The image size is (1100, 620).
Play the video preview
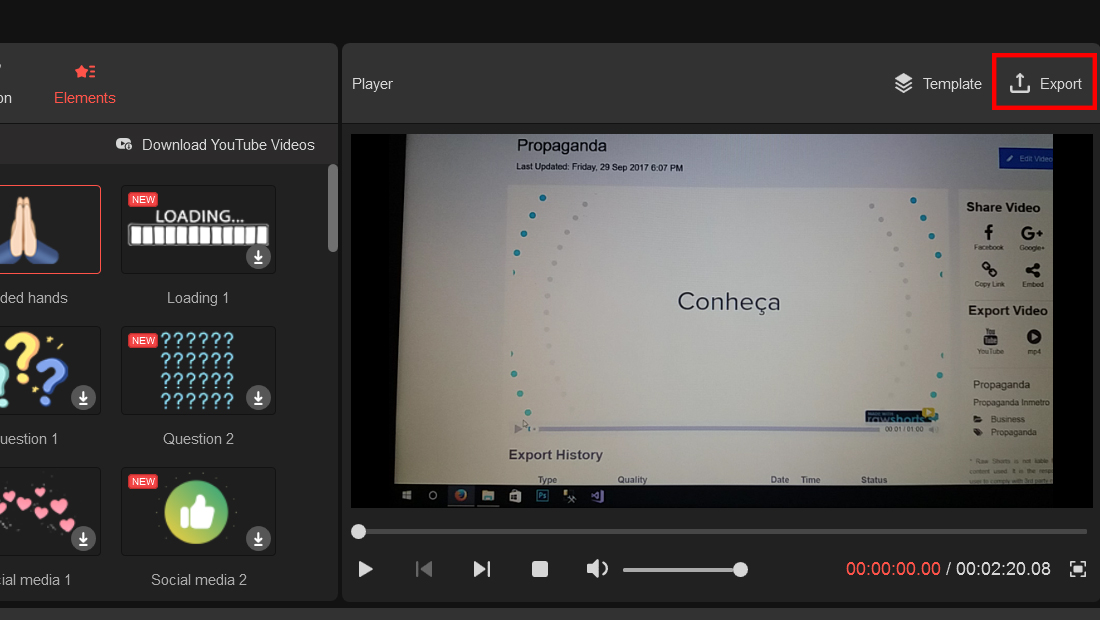click(x=365, y=569)
